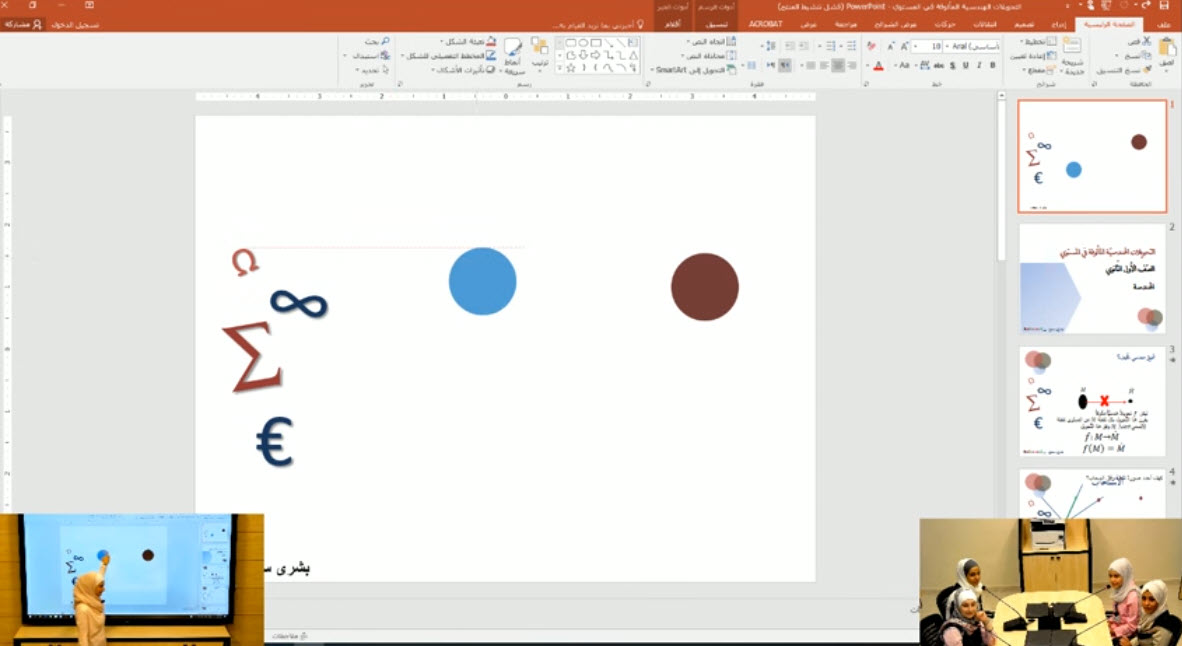The image size is (1182, 646).
Task: Open the Quick Styles gallery icon
Action: click(x=513, y=52)
